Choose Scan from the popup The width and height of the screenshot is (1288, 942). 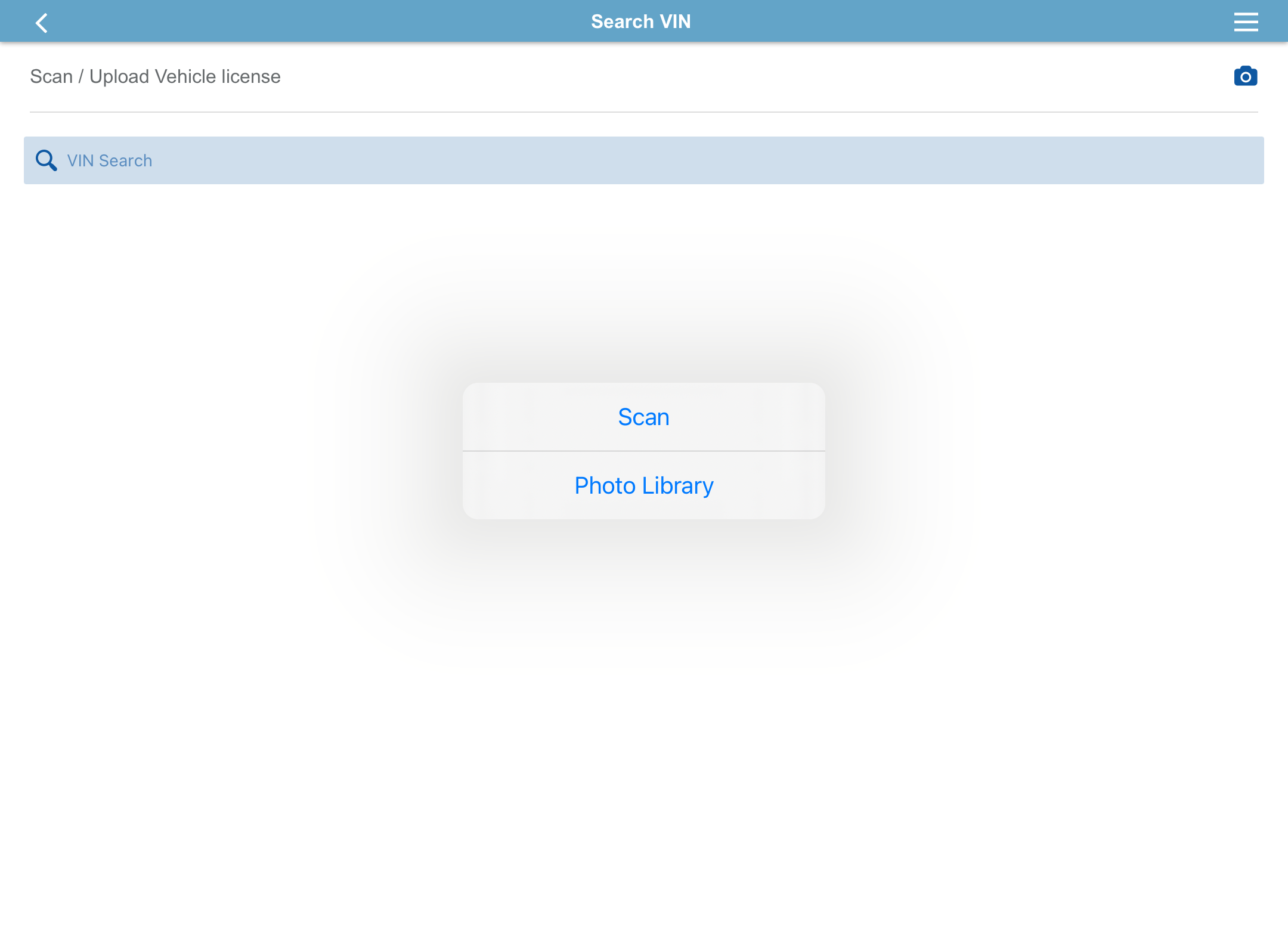click(644, 417)
